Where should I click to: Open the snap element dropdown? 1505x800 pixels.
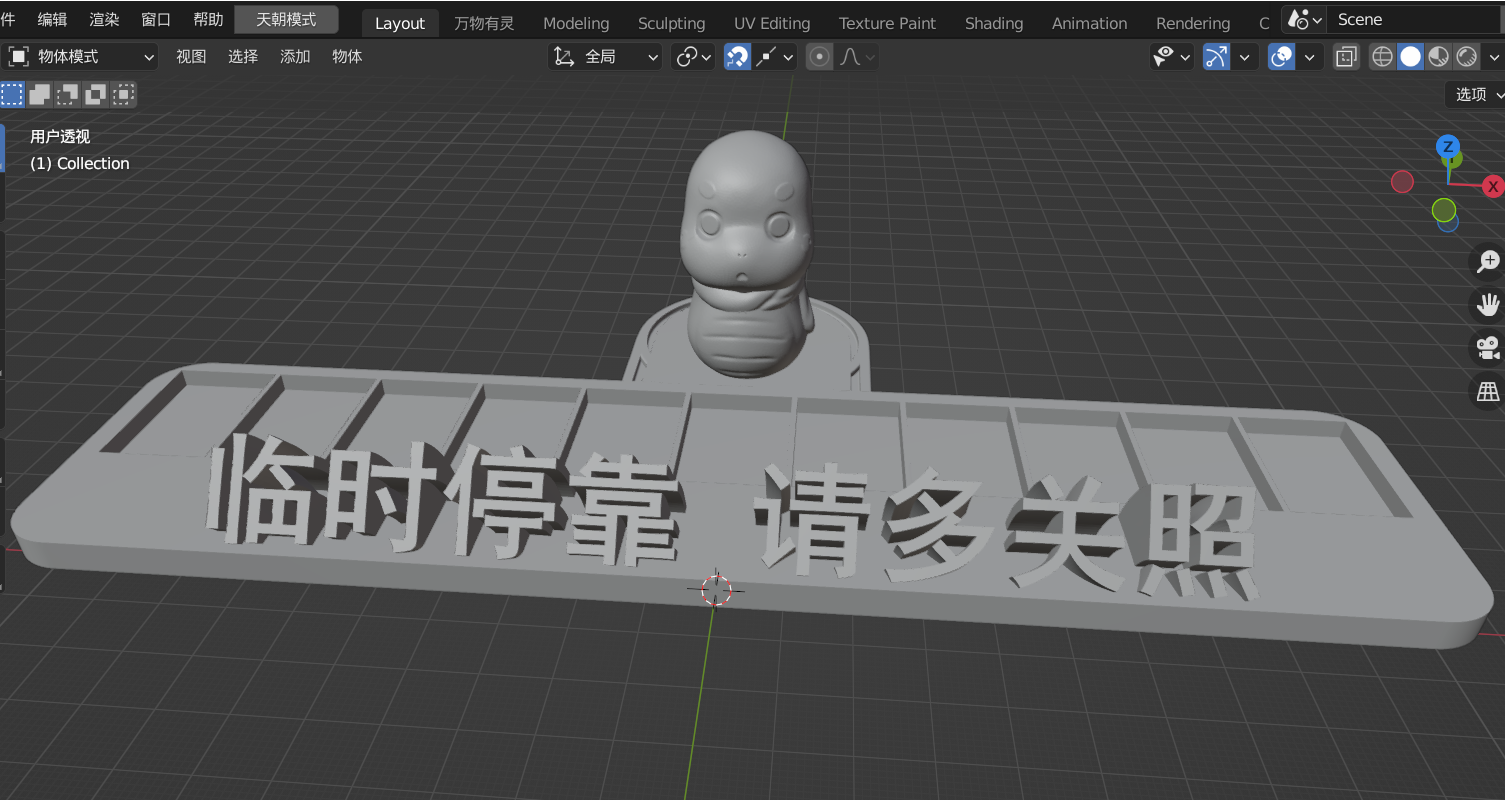point(776,57)
